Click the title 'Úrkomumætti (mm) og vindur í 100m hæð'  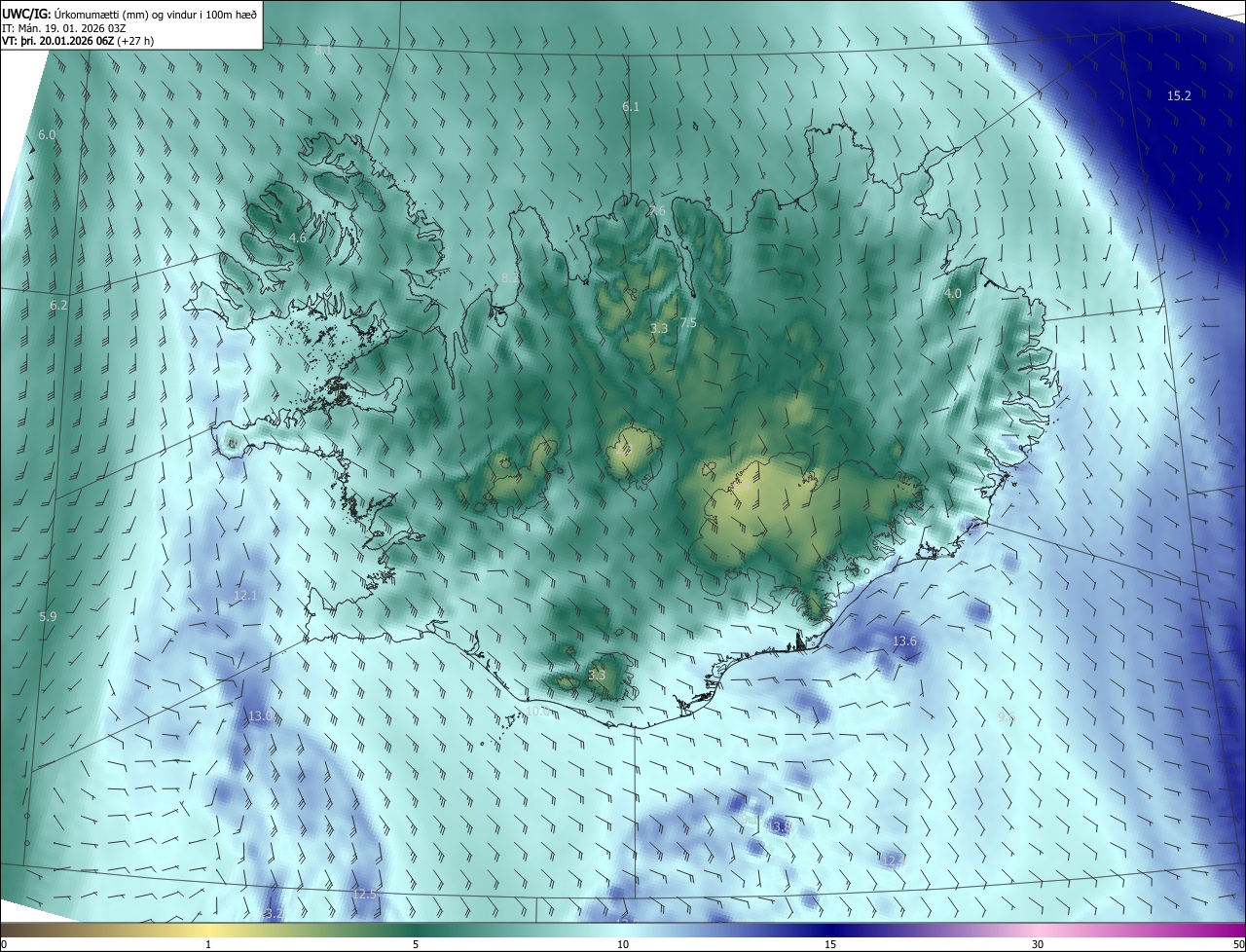coord(155,14)
